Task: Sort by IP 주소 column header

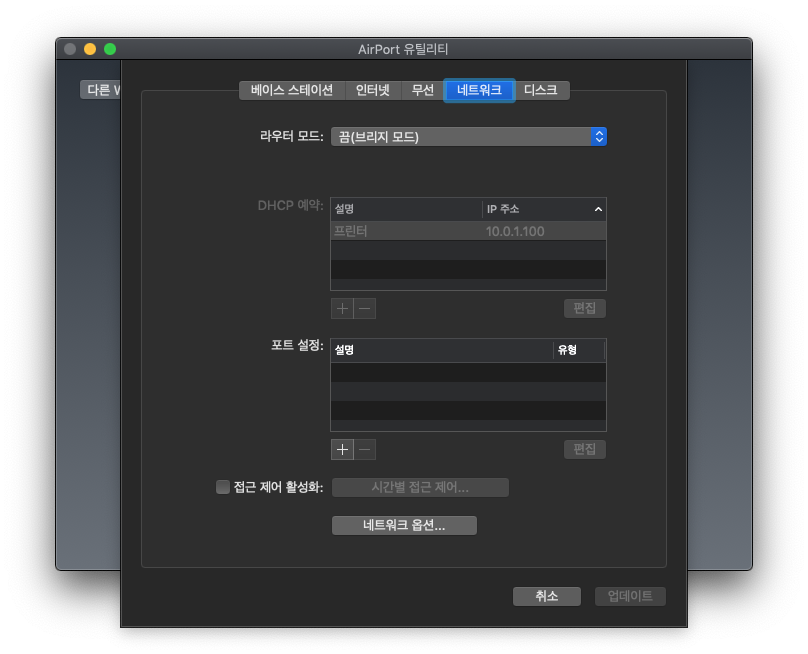Action: coord(544,209)
